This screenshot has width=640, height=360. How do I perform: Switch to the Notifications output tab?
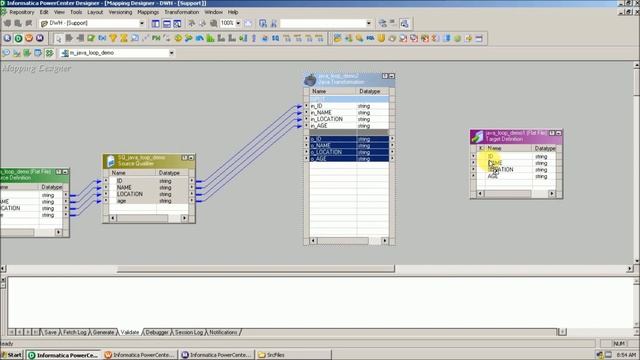tap(223, 332)
